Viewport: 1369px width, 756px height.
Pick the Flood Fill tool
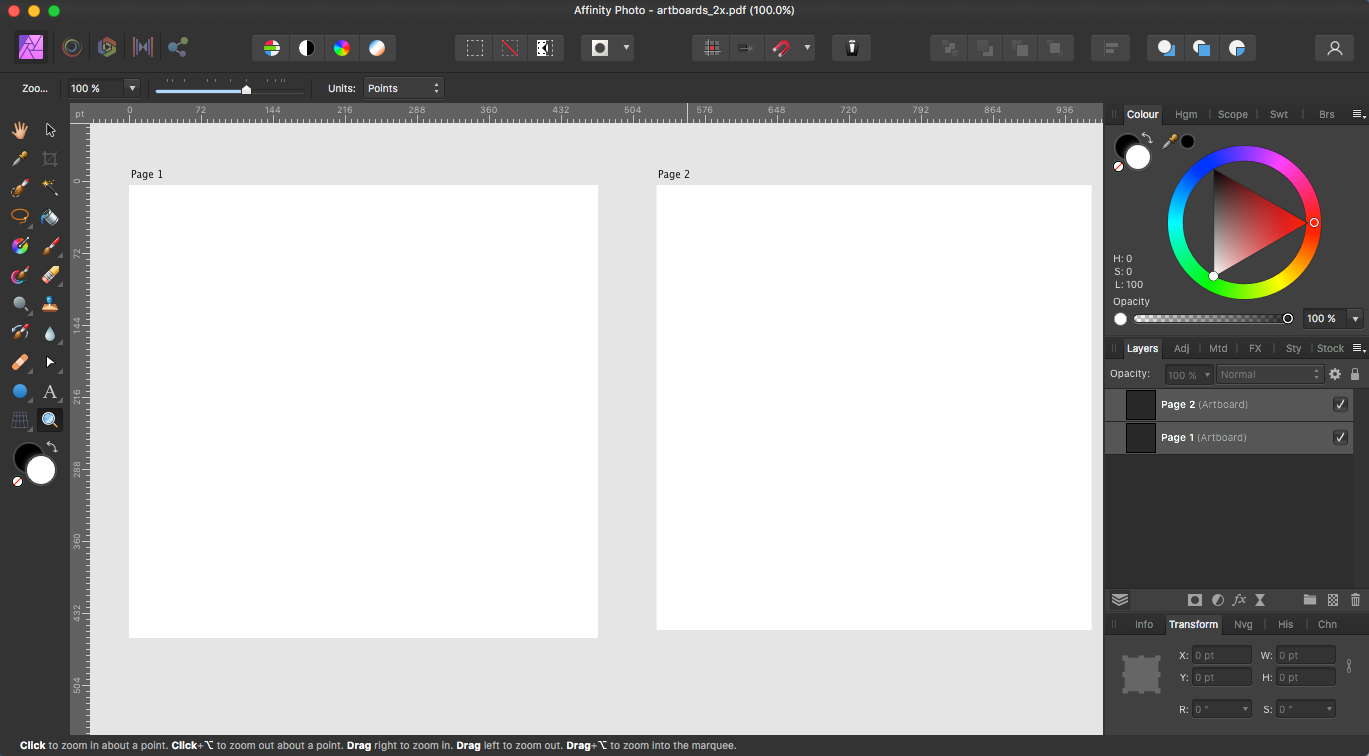pyautogui.click(x=50, y=216)
